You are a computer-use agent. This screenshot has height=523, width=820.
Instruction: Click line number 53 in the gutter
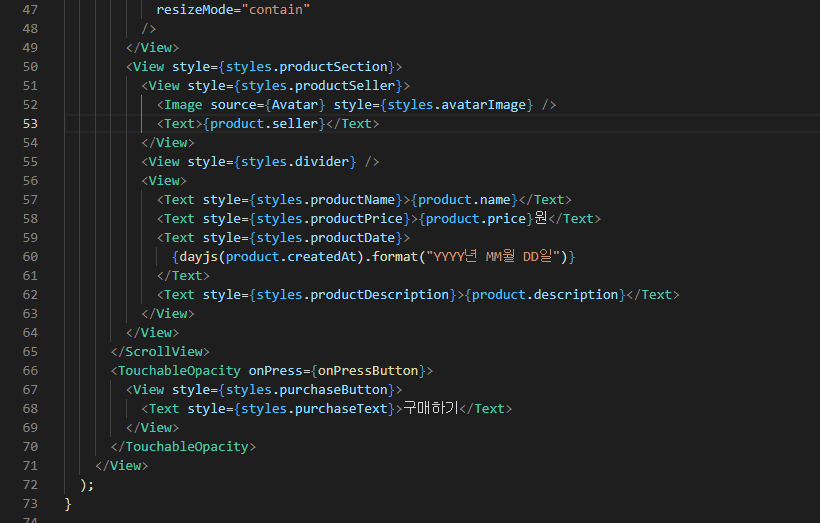tap(30, 123)
